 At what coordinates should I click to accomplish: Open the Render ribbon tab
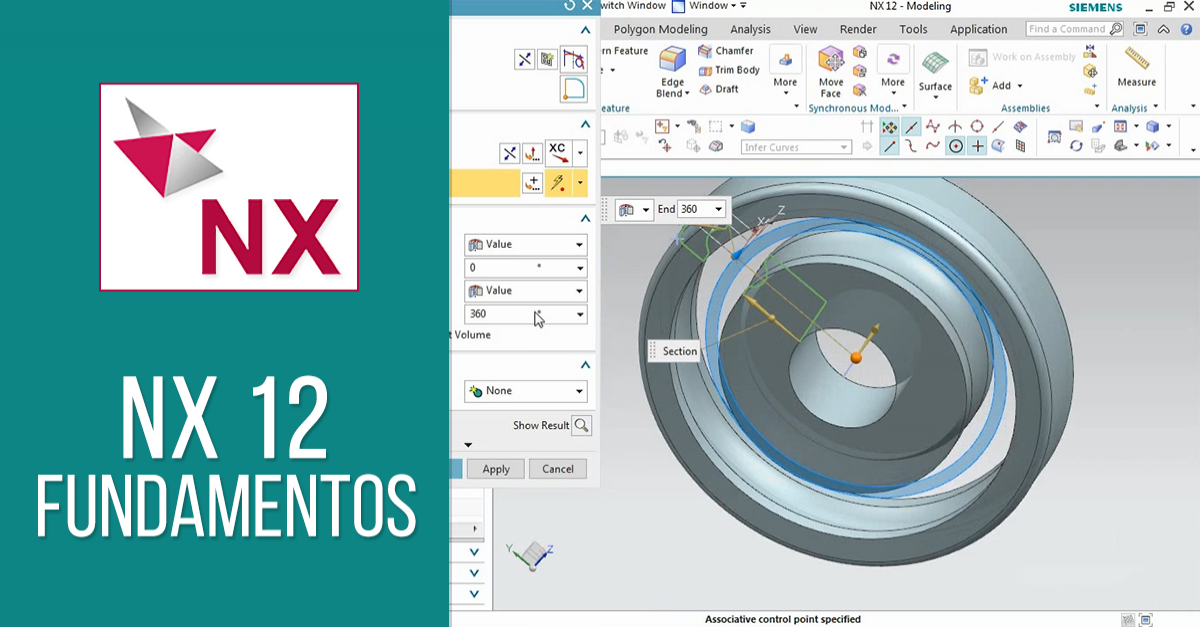coord(857,29)
